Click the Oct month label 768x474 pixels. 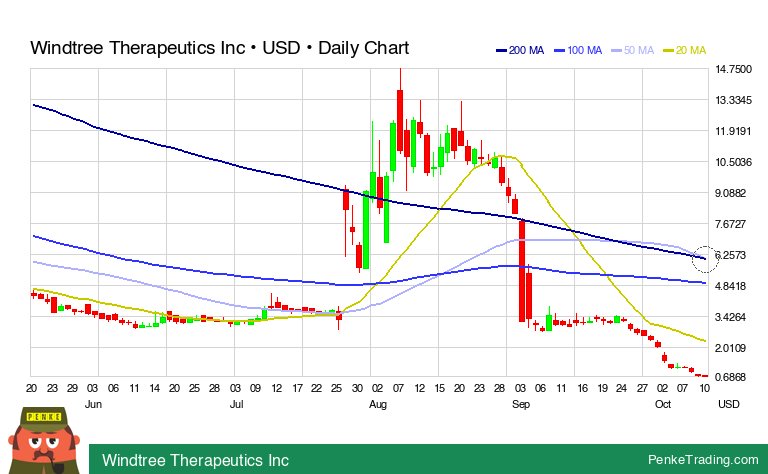click(663, 404)
